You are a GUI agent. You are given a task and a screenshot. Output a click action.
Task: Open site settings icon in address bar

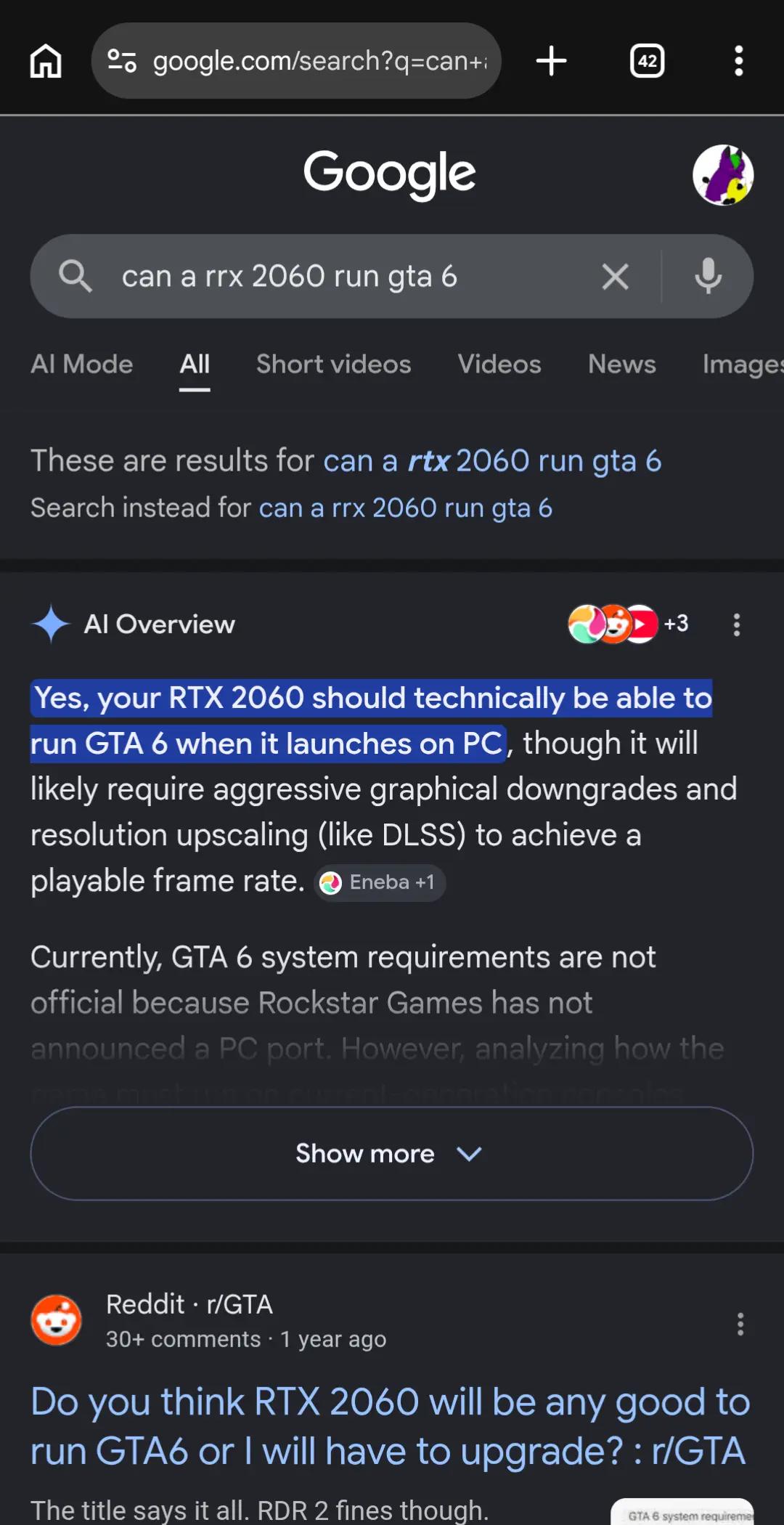[x=122, y=61]
